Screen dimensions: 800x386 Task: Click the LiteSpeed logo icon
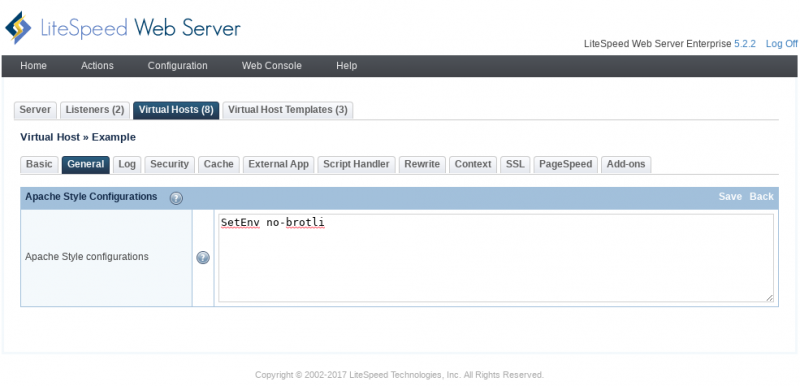18,28
